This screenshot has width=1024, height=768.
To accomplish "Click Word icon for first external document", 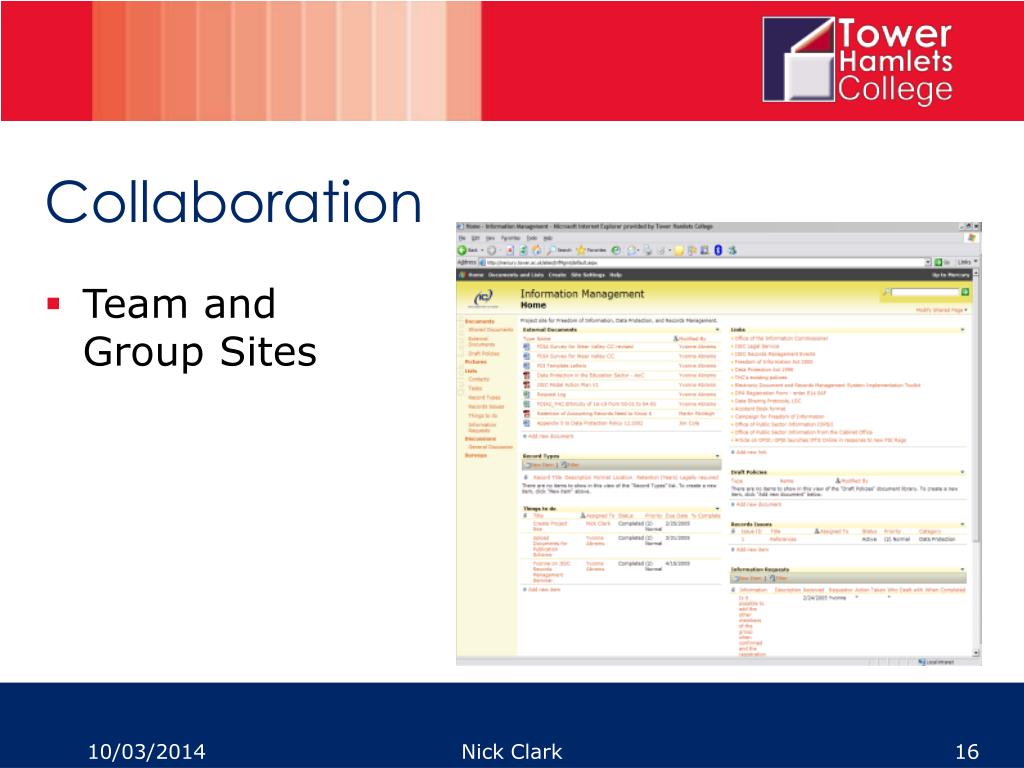I will pyautogui.click(x=526, y=346).
